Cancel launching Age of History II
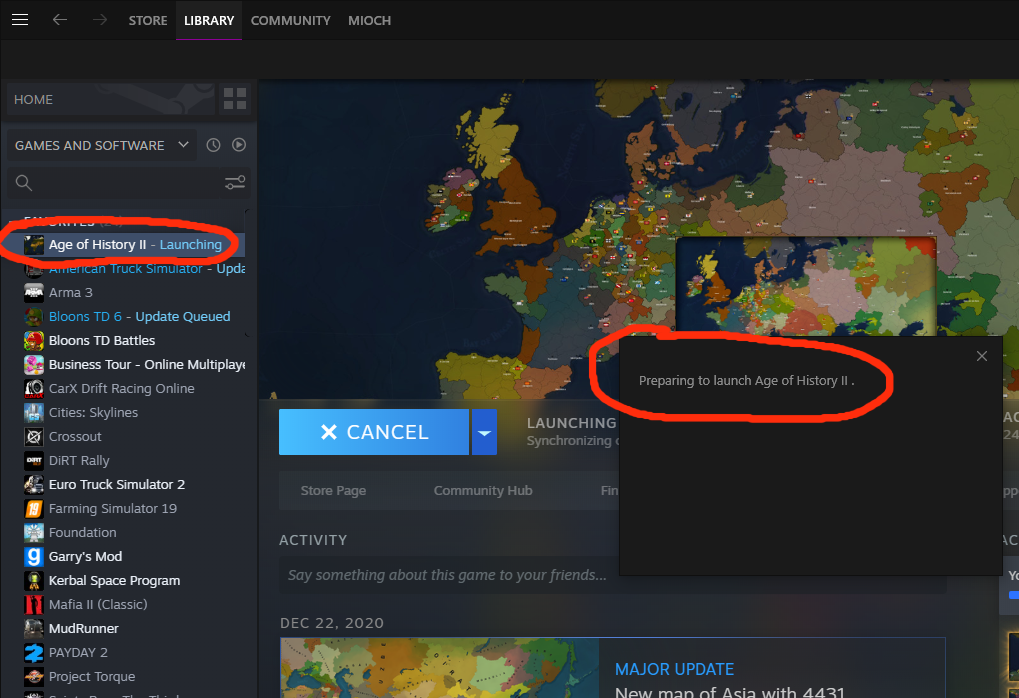The height and width of the screenshot is (698, 1019). 374,432
